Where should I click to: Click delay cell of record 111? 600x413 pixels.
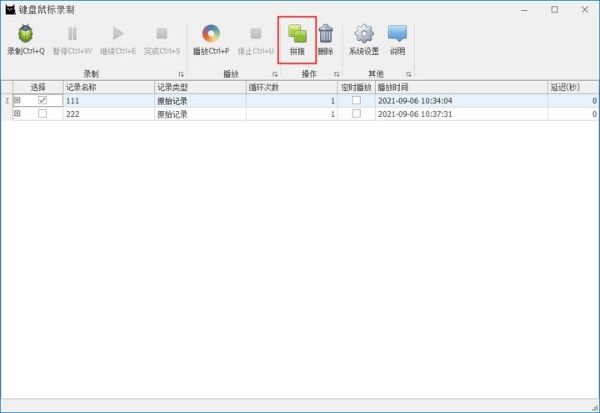pos(573,101)
